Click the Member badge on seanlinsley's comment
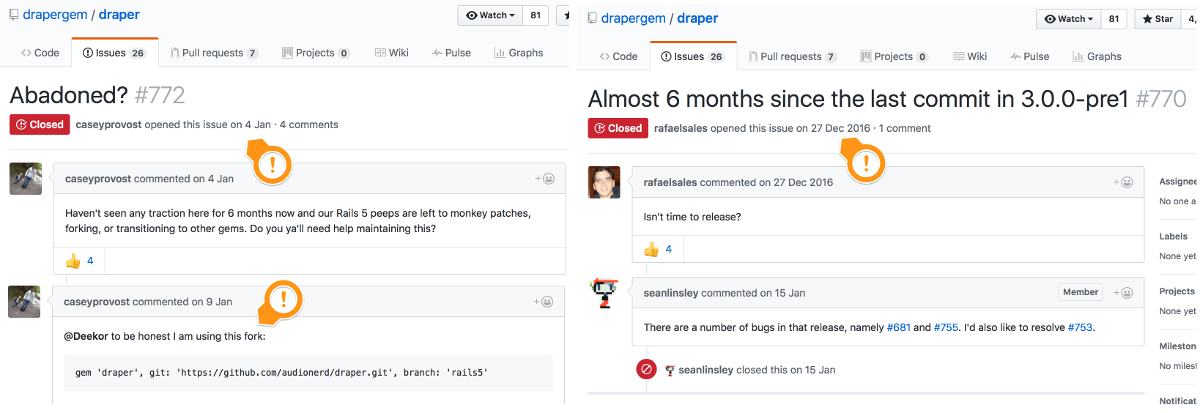The width and height of the screenshot is (1200, 413). 1080,292
